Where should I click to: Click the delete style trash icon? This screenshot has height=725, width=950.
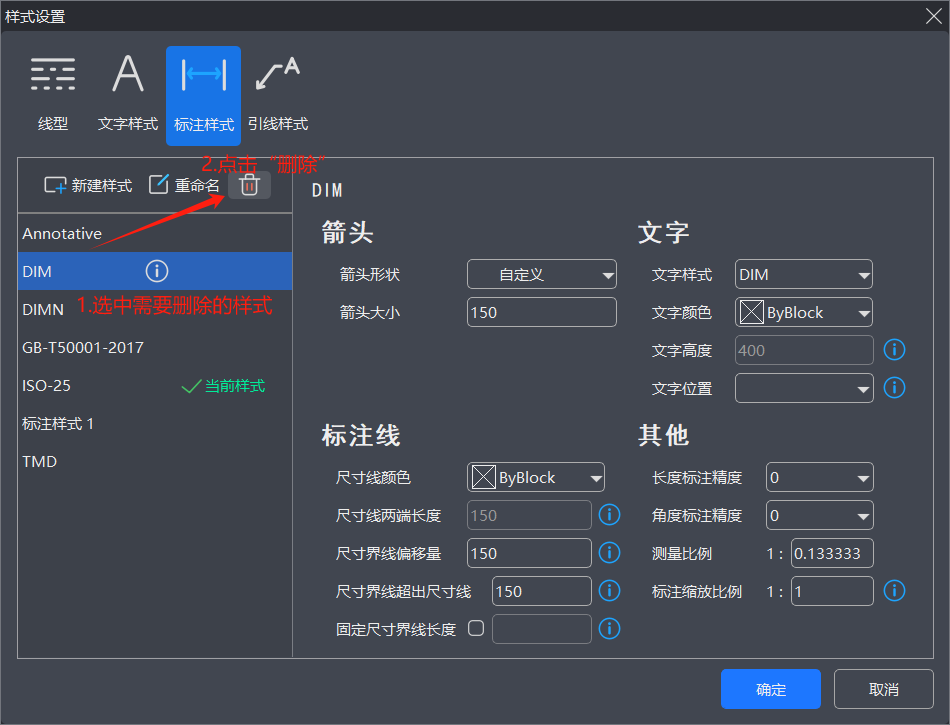tap(249, 185)
